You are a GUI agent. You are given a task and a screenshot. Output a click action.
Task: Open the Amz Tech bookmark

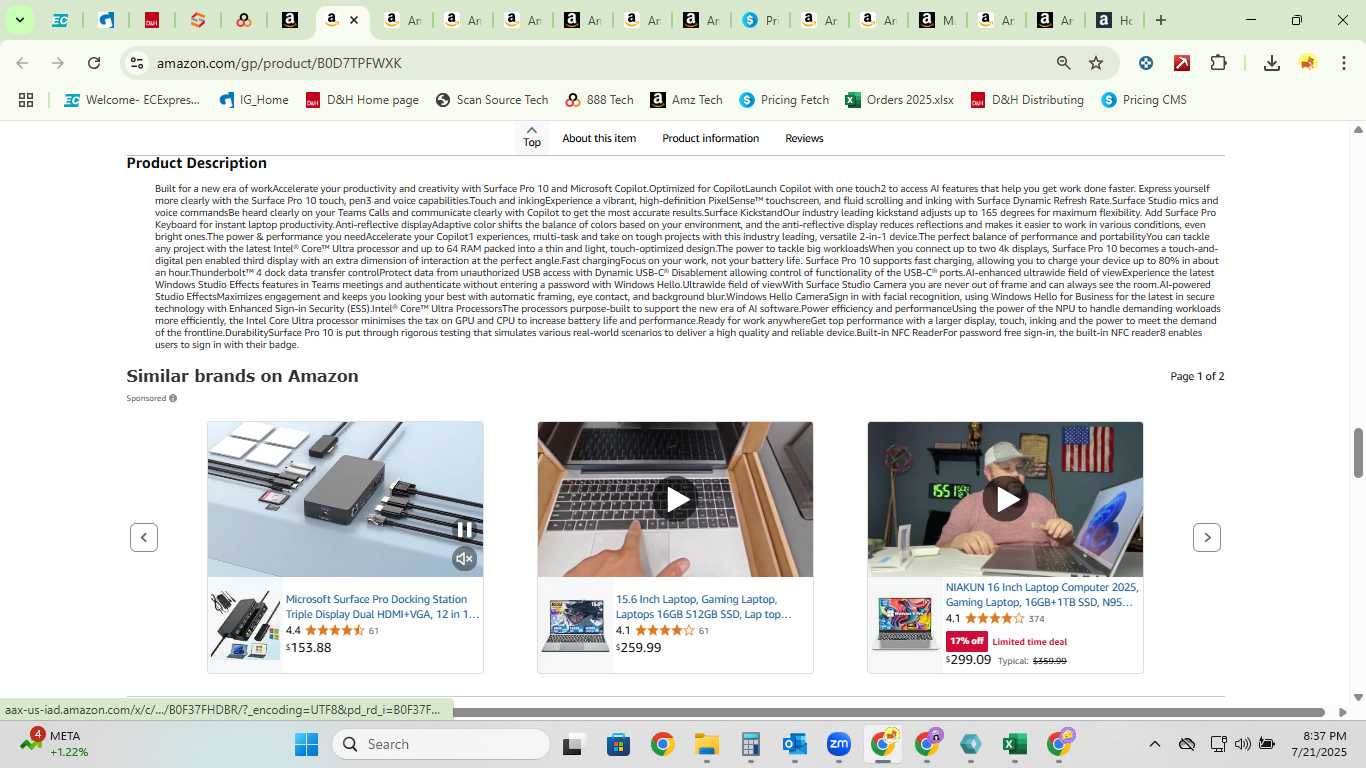point(686,100)
